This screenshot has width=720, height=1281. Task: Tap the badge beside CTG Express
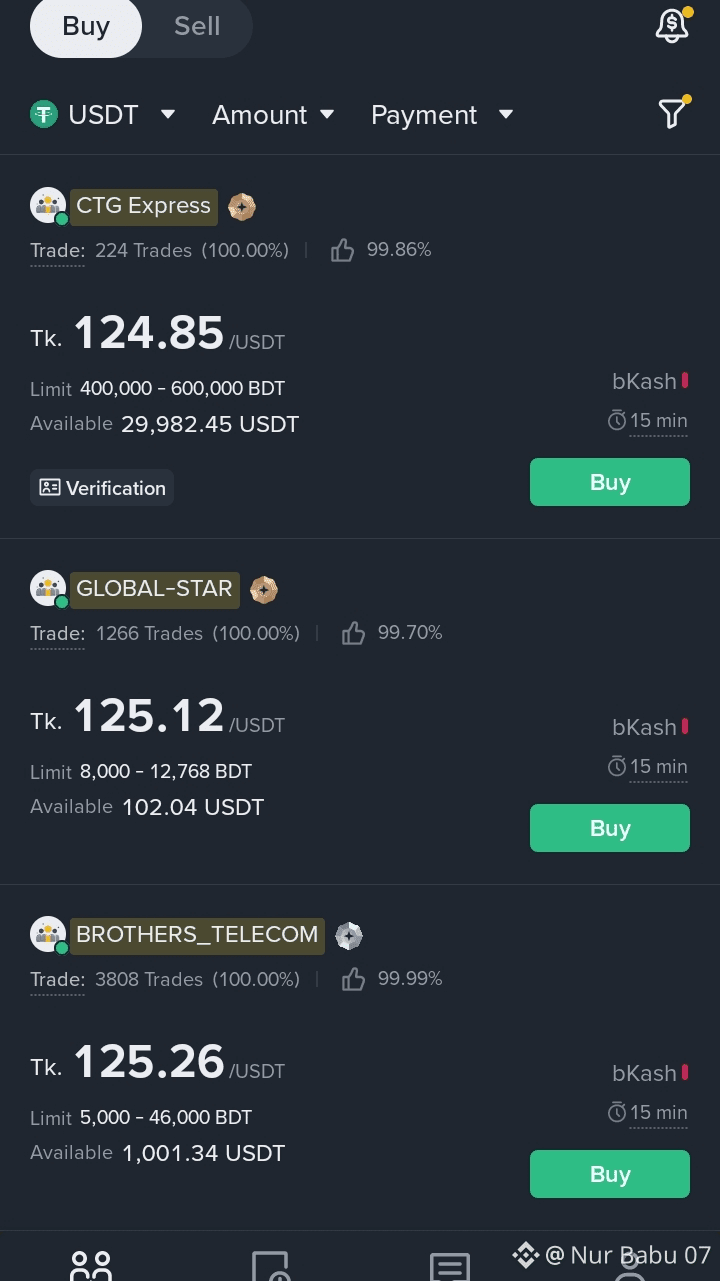(242, 207)
